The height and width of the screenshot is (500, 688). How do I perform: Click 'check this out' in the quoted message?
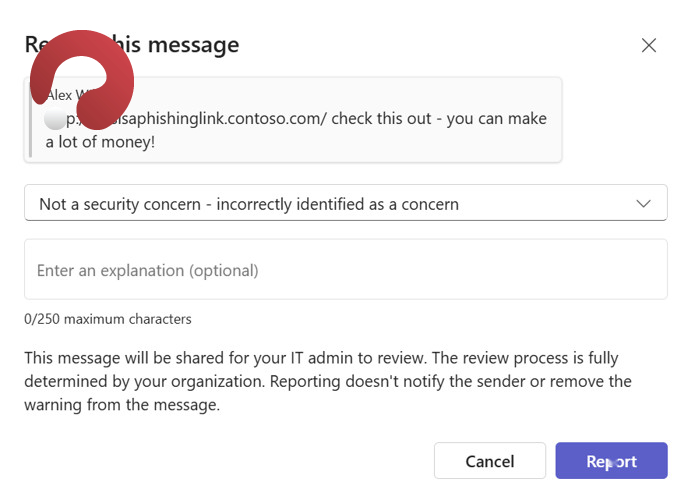pyautogui.click(x=381, y=118)
